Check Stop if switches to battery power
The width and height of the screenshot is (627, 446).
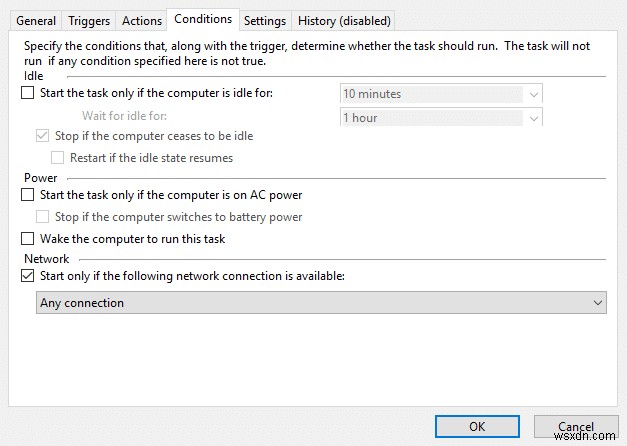pyautogui.click(x=43, y=217)
